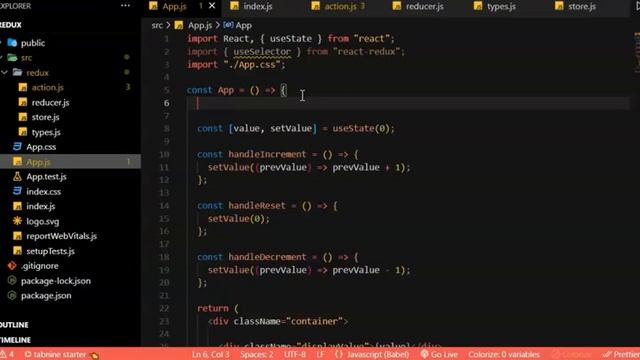Screen dimensions: 640x360
Task: Open setupTests.js in the file tree
Action: (50, 251)
